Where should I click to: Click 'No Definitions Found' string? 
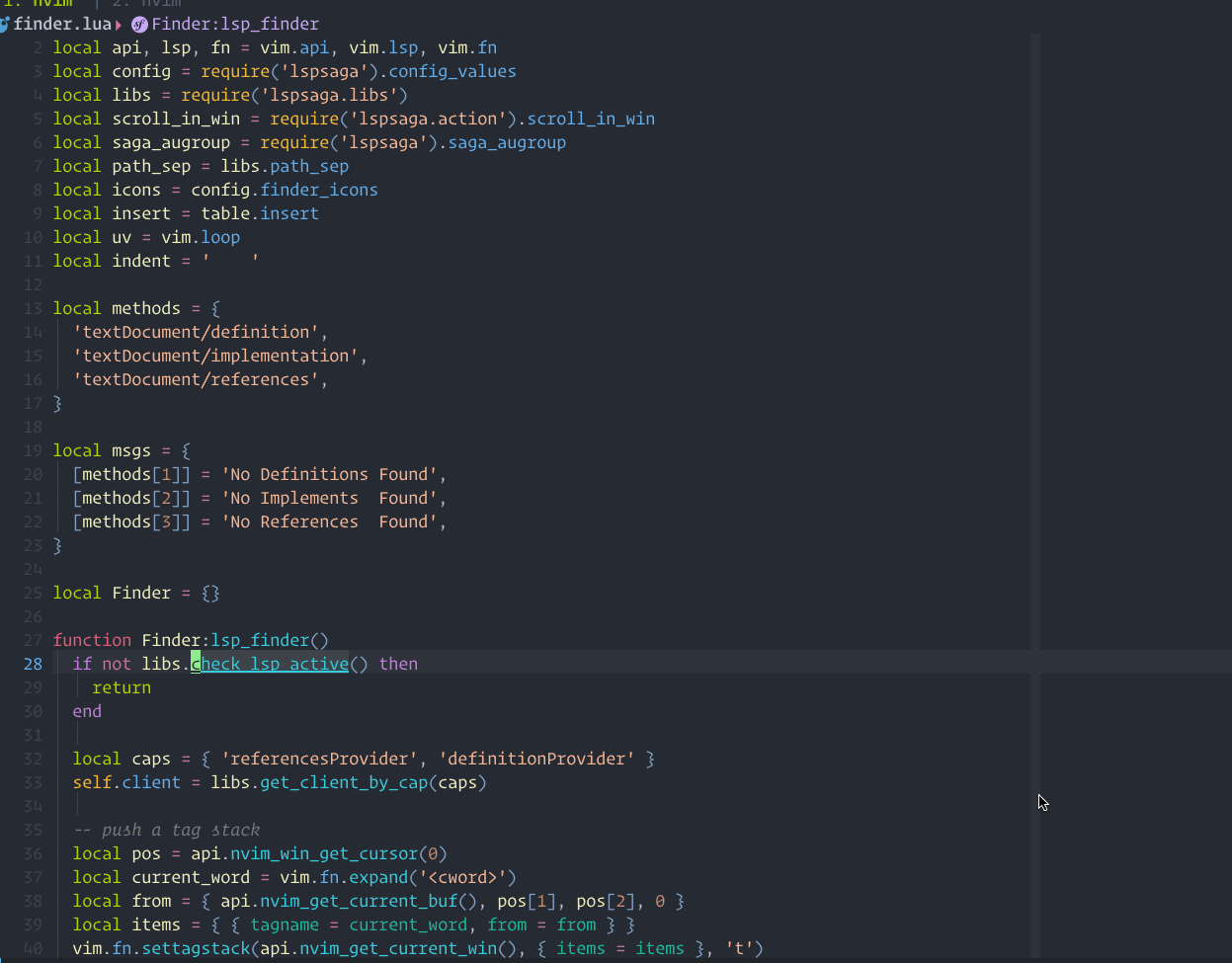click(329, 474)
